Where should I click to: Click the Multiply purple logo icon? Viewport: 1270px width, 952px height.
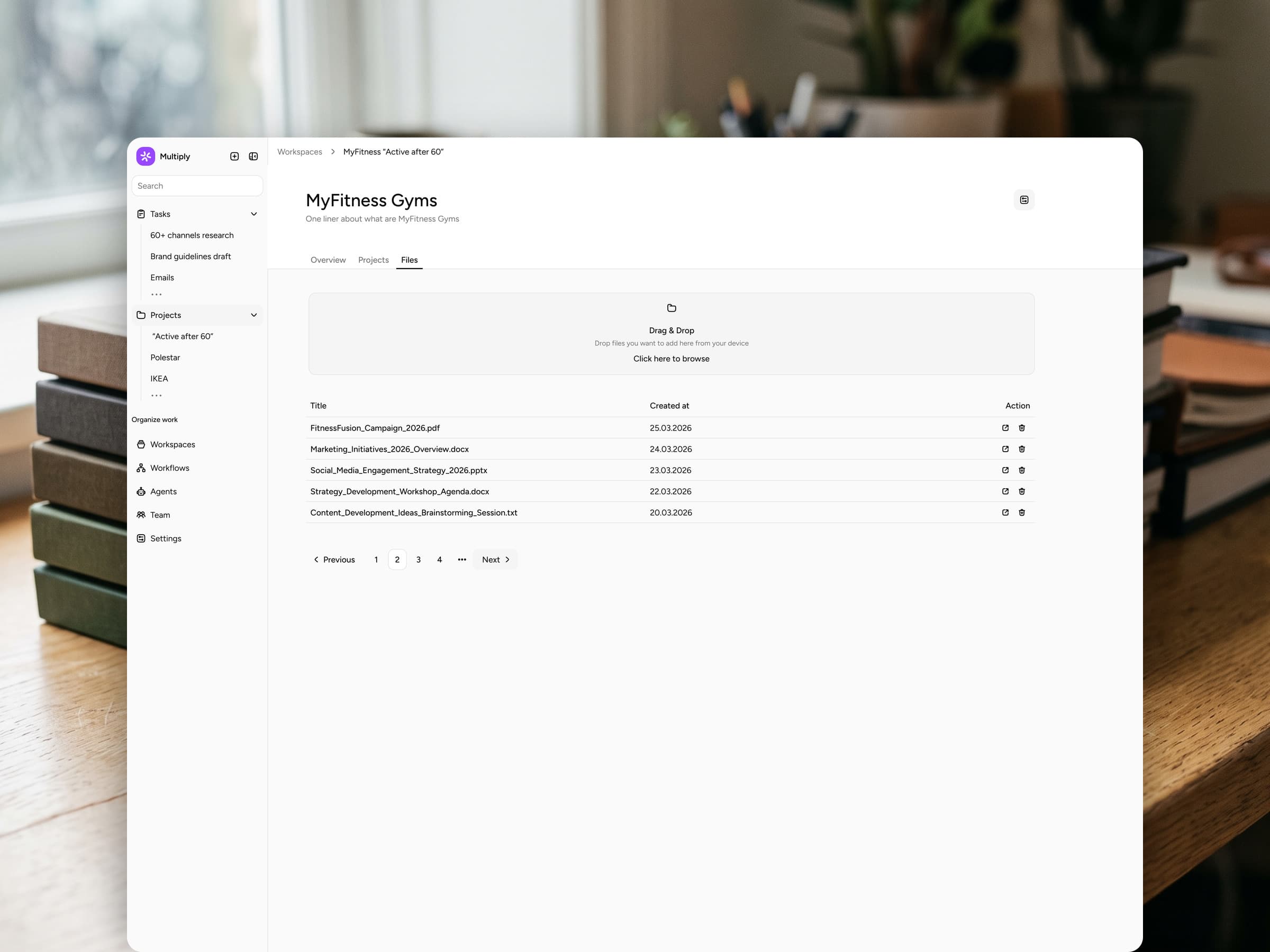[x=146, y=156]
